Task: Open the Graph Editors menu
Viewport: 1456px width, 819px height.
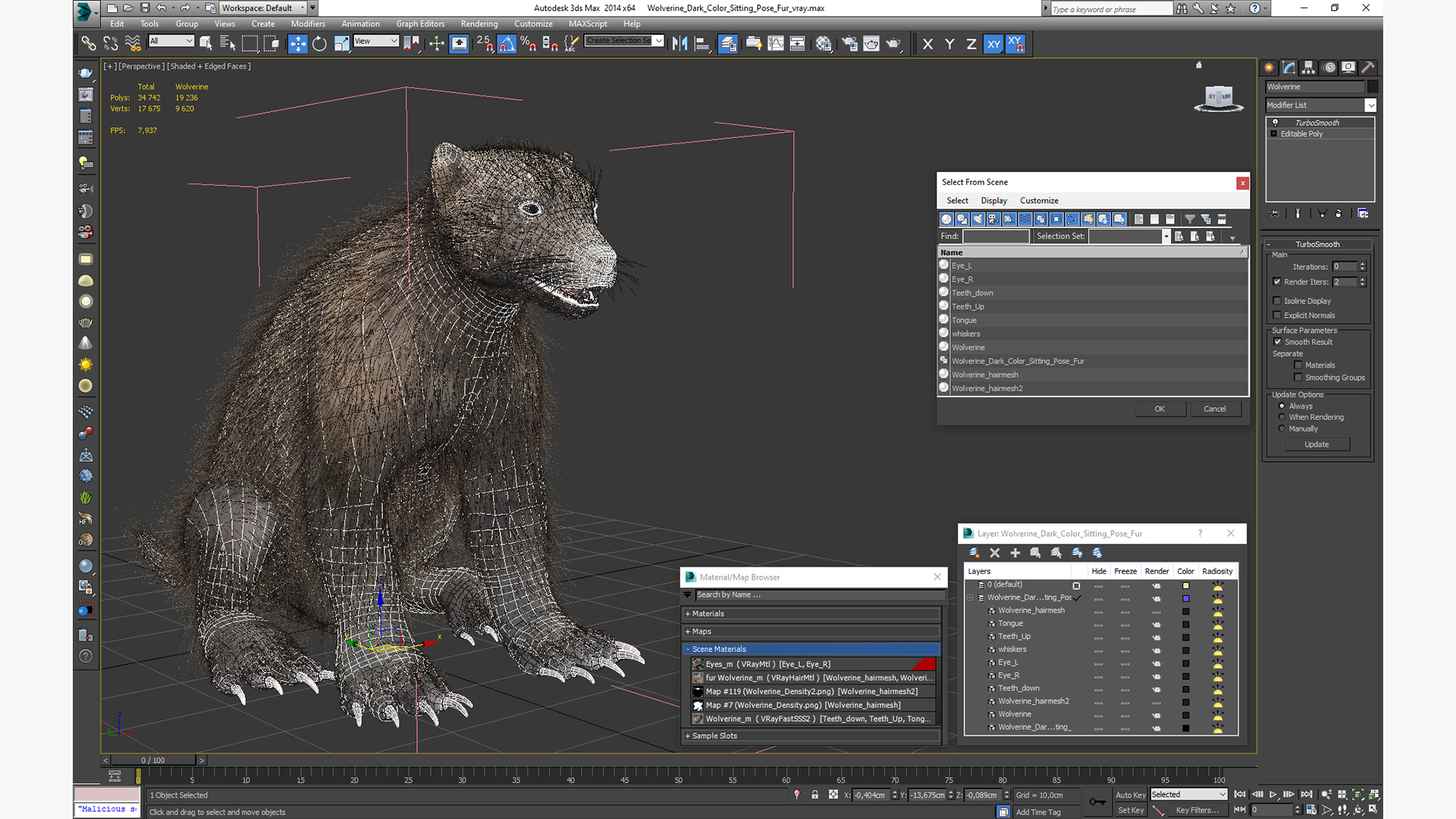Action: (420, 24)
